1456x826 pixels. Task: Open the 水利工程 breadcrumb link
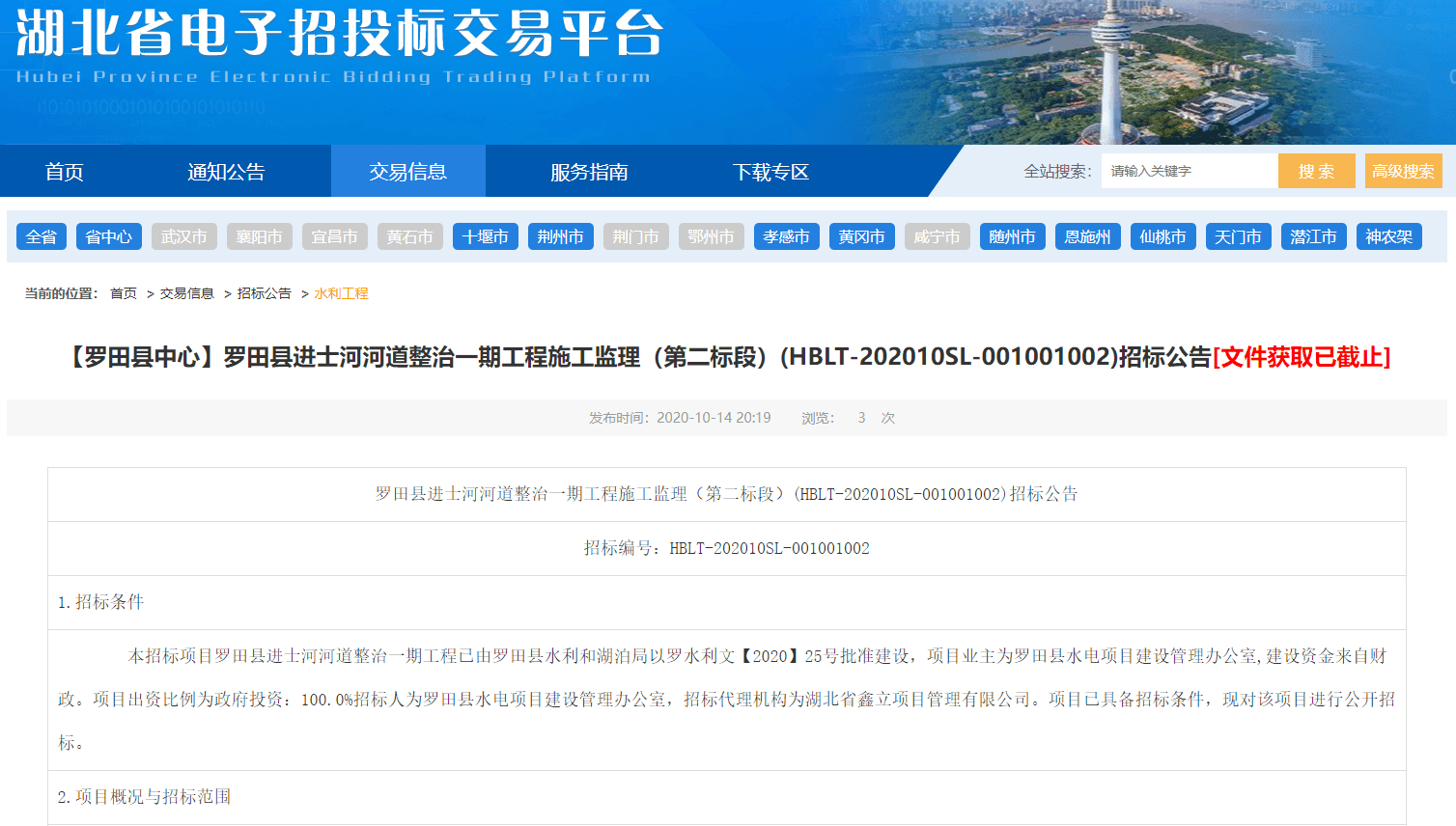(x=341, y=293)
